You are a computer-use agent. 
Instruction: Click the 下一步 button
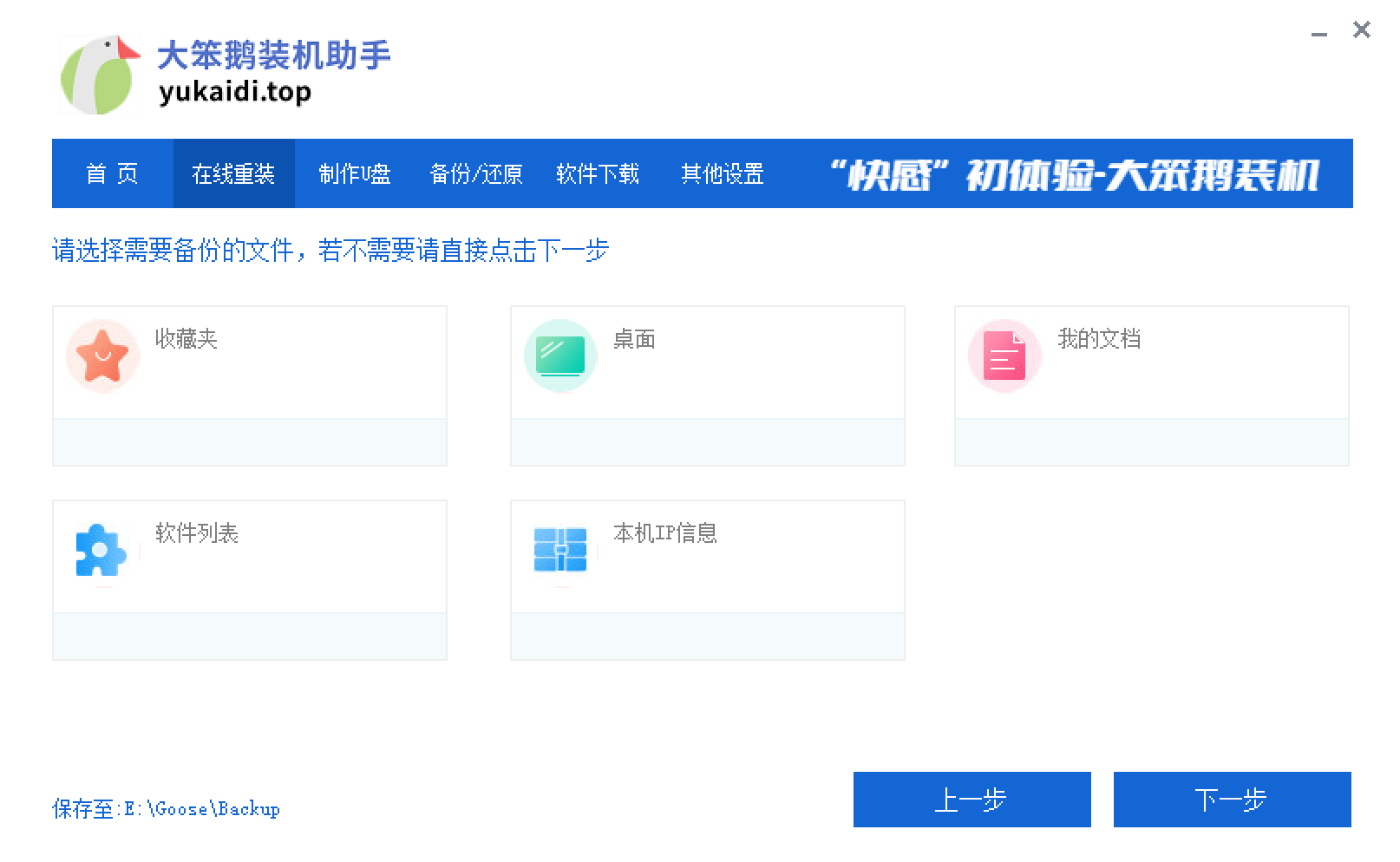pos(1232,800)
